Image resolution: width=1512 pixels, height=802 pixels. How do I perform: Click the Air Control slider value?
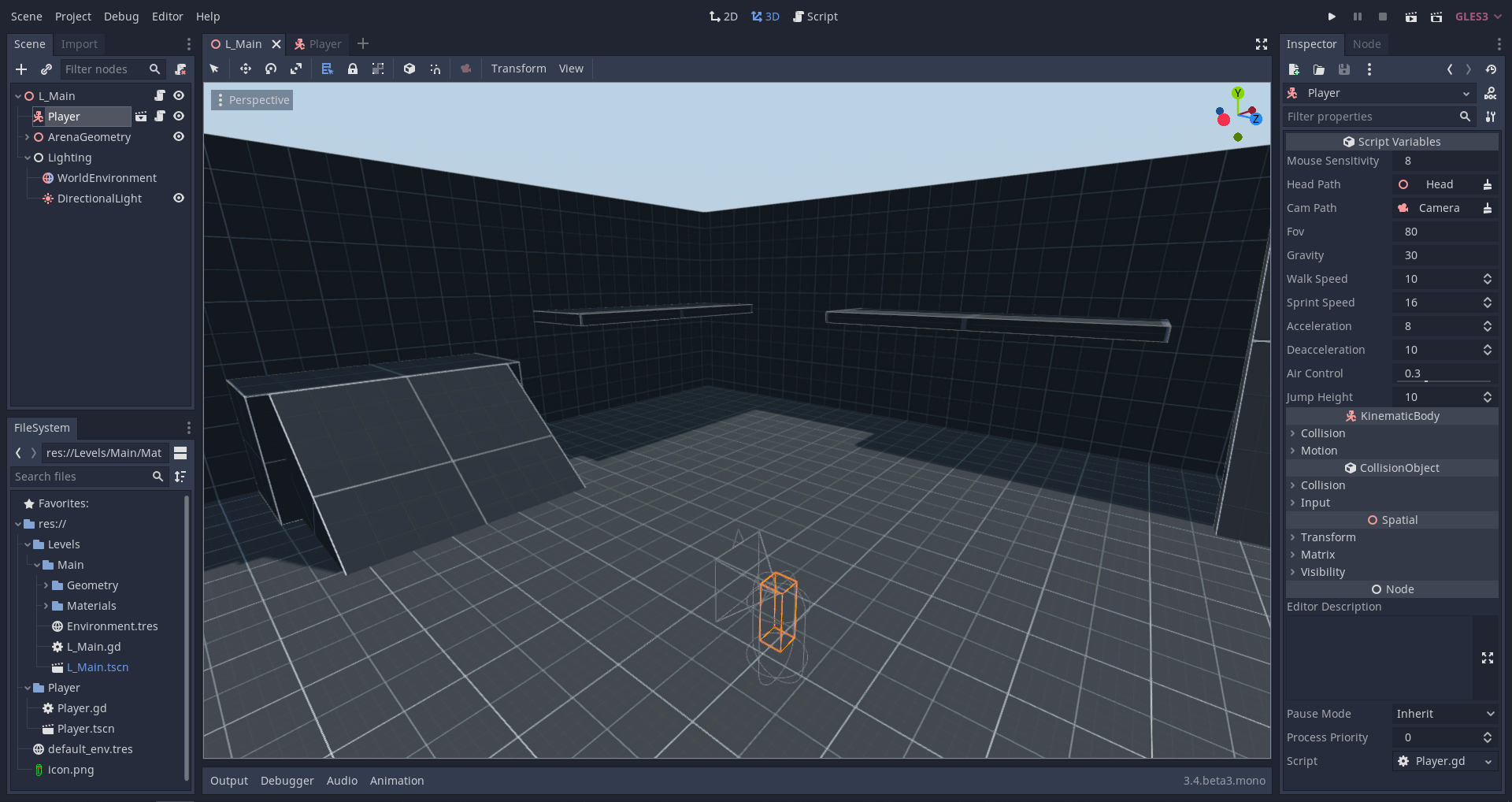pyautogui.click(x=1445, y=373)
